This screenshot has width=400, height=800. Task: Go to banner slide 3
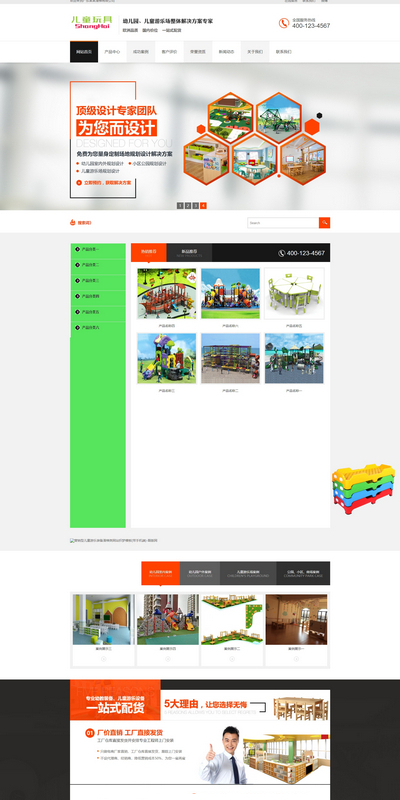click(x=195, y=206)
